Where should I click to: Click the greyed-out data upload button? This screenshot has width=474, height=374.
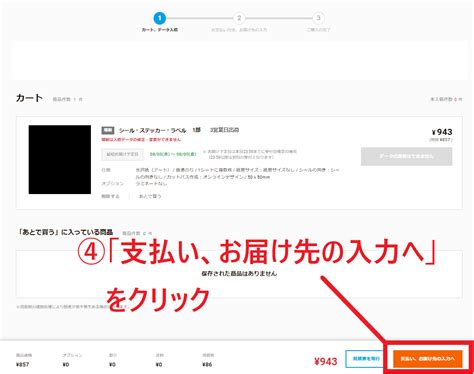click(x=406, y=156)
